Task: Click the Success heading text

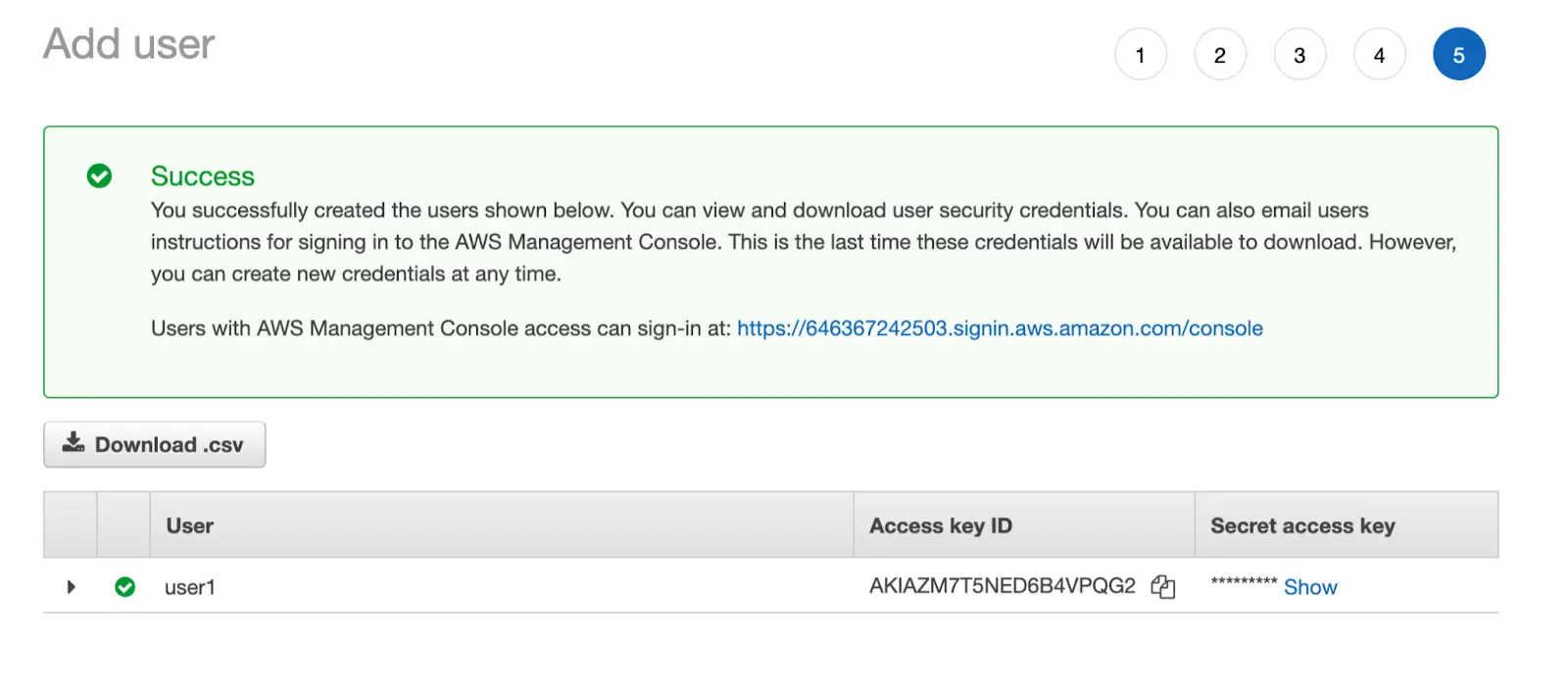Action: [x=202, y=176]
